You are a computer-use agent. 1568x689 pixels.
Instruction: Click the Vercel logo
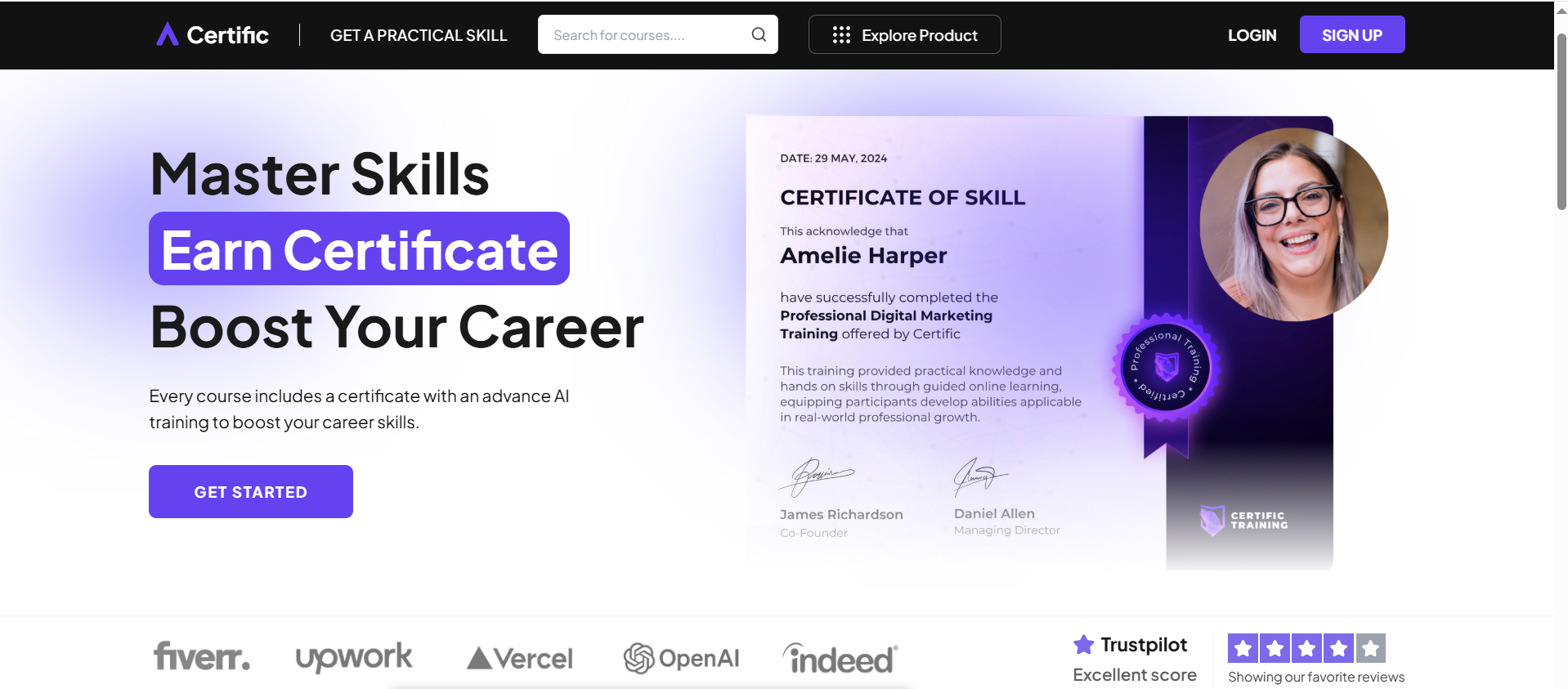click(x=520, y=658)
